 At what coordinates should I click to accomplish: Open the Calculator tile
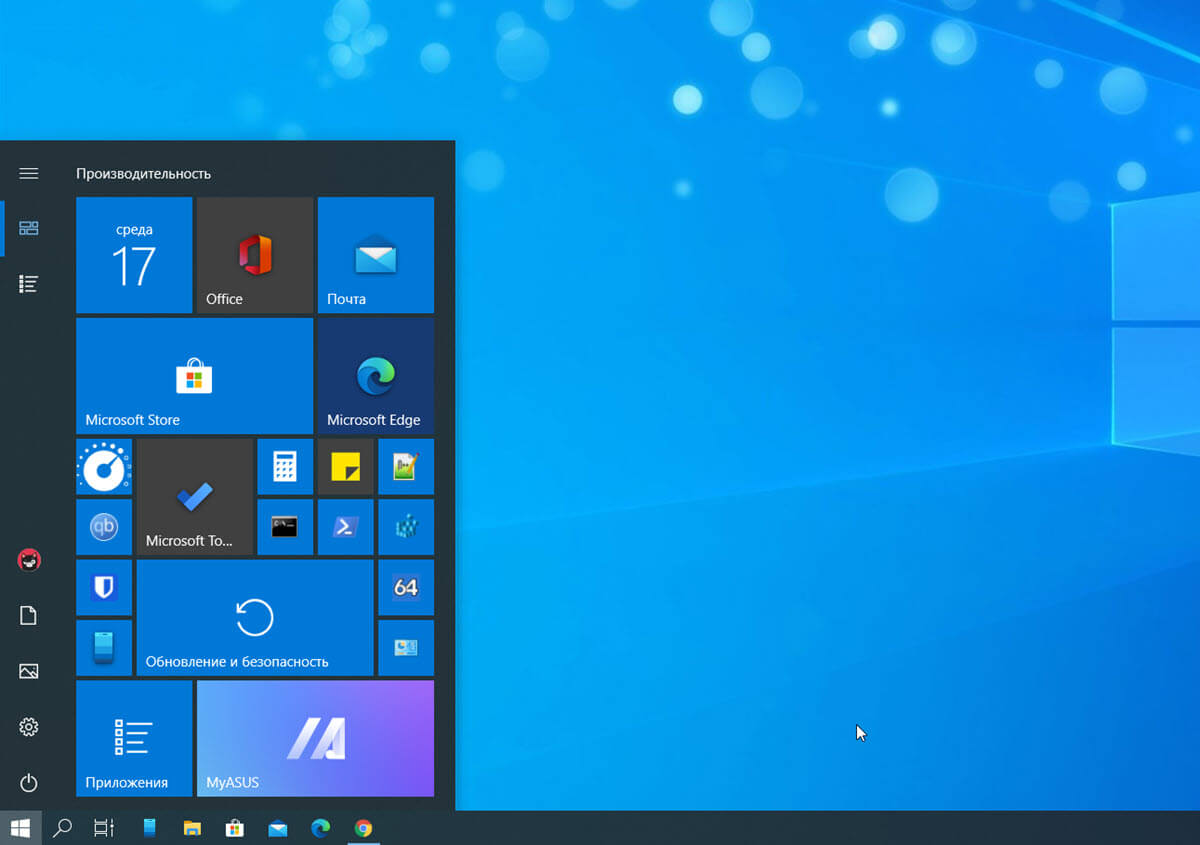click(x=285, y=467)
